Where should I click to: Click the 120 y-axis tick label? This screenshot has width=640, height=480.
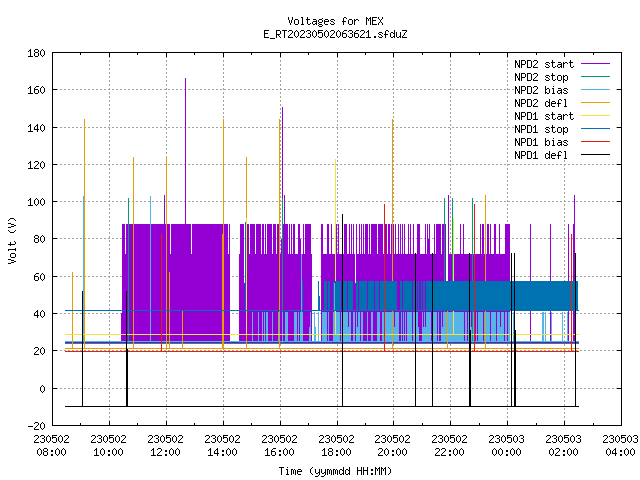click(36, 165)
